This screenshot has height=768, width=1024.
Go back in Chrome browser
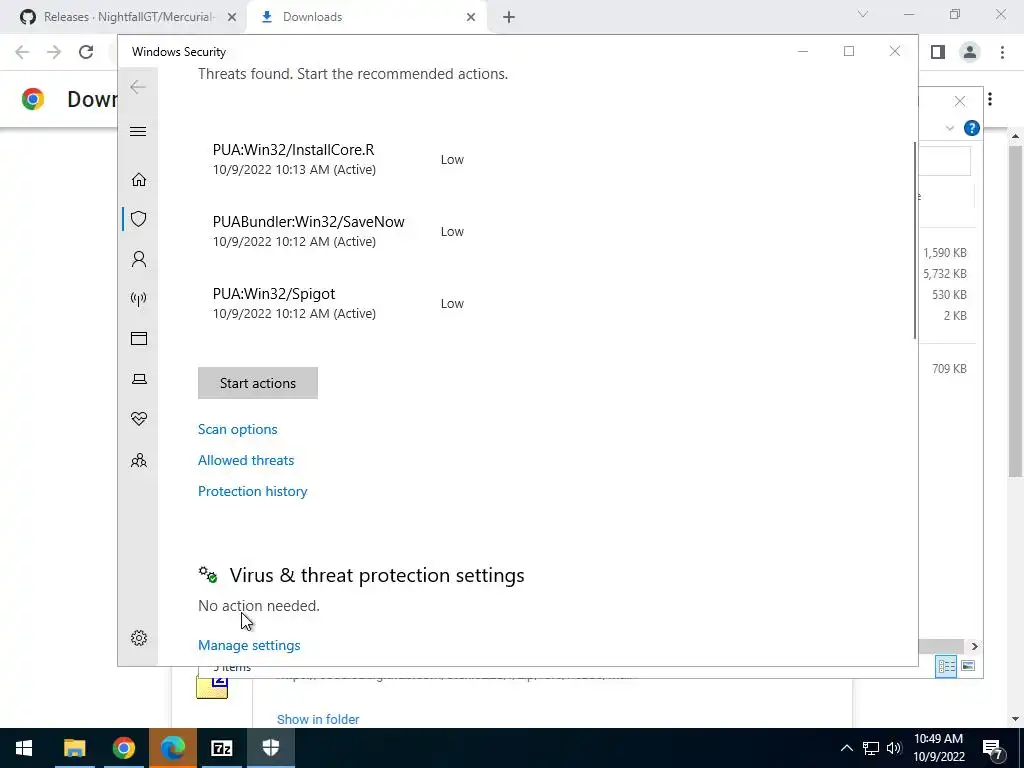click(22, 52)
